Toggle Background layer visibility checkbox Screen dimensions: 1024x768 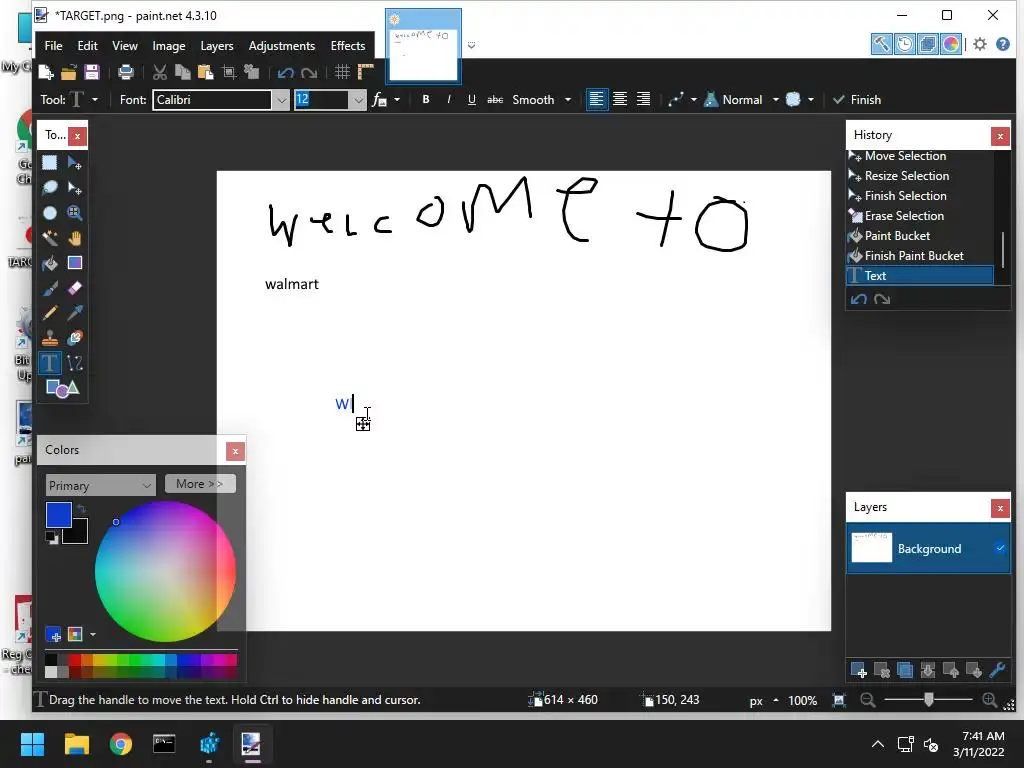click(x=1000, y=548)
